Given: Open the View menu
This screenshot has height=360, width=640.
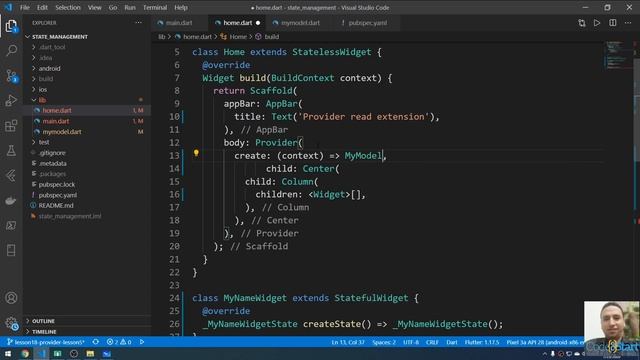Looking at the screenshot, I should [94, 7].
